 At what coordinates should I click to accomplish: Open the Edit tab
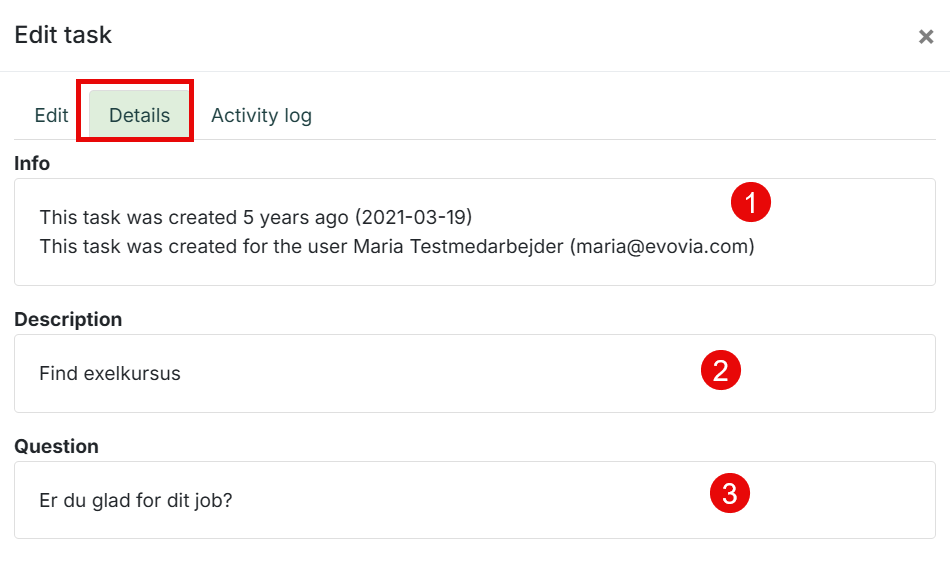click(51, 115)
